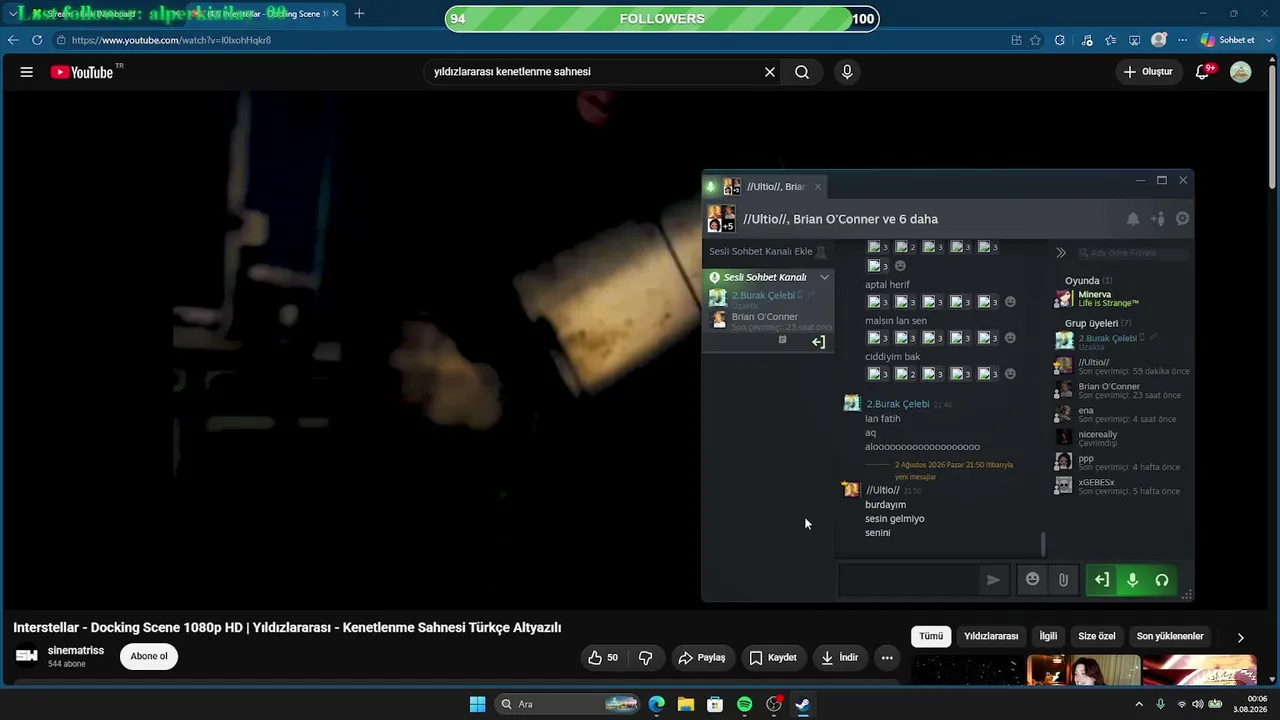Click the Edge address bar URL
This screenshot has width=1280, height=720.
(x=171, y=40)
